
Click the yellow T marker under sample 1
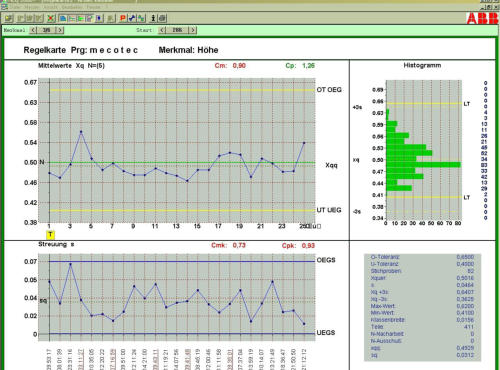coord(50,235)
